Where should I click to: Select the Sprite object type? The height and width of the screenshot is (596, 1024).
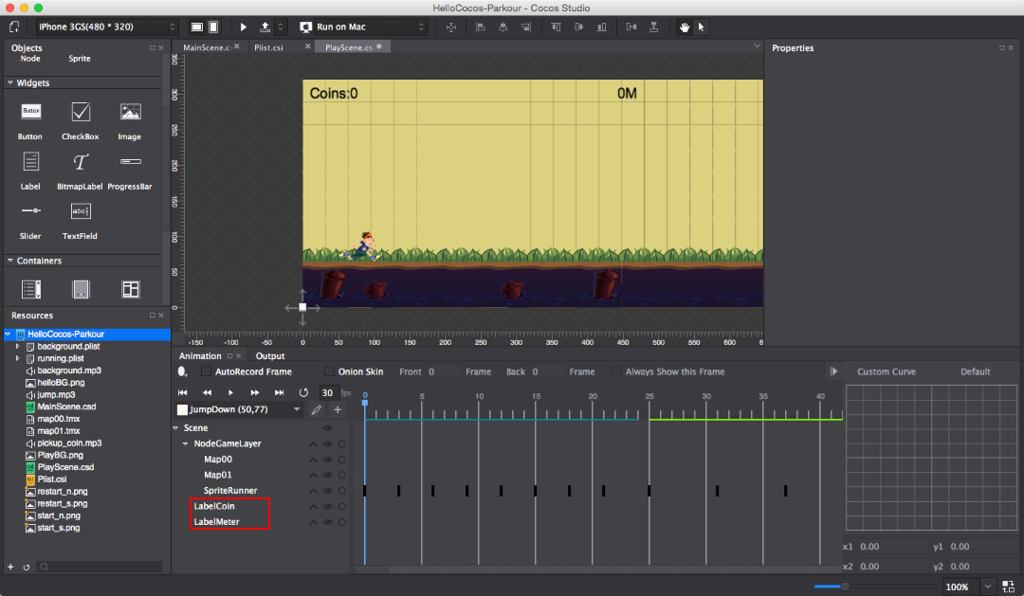[x=80, y=59]
